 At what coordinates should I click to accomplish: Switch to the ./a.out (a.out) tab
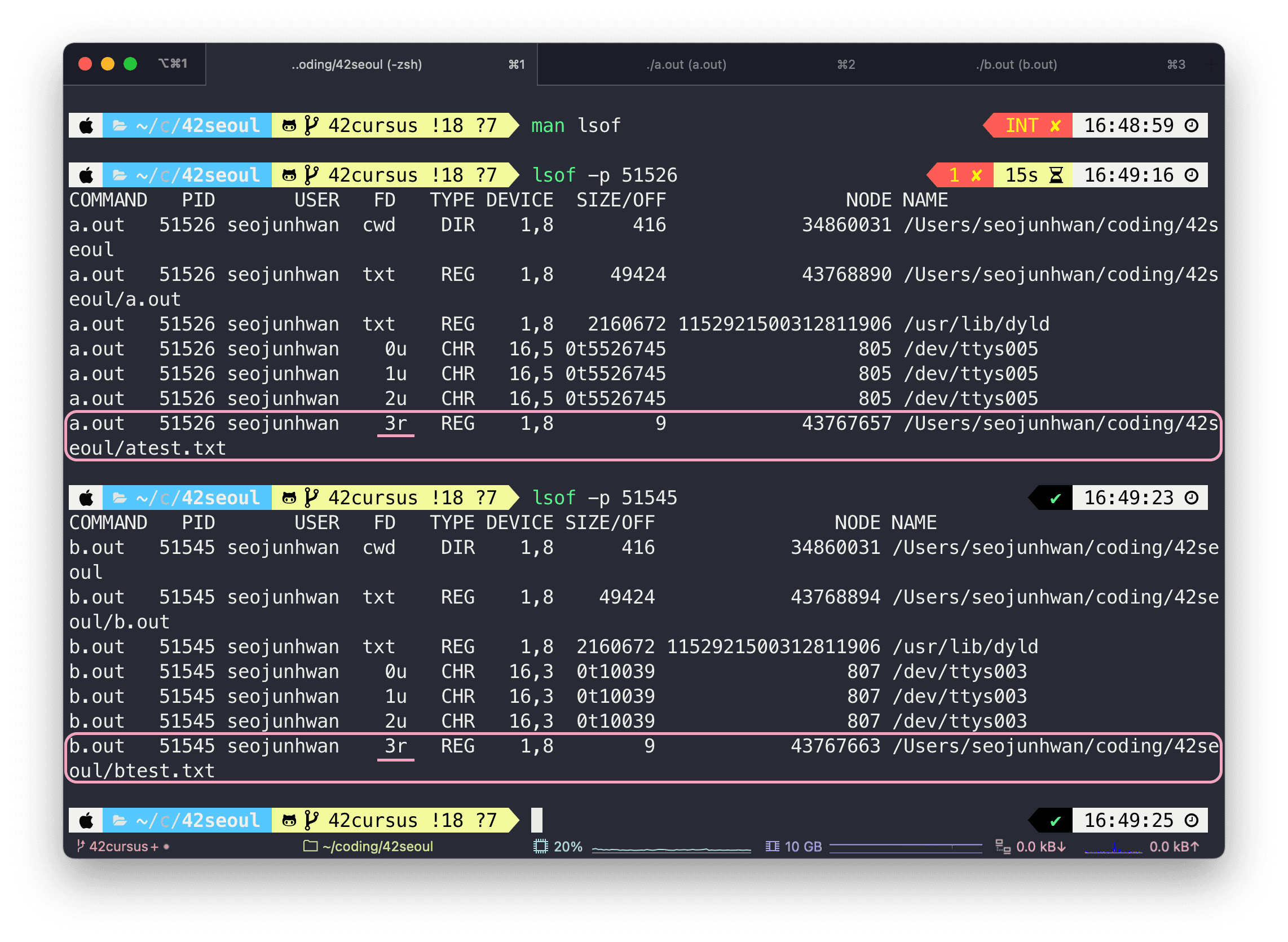(x=686, y=64)
